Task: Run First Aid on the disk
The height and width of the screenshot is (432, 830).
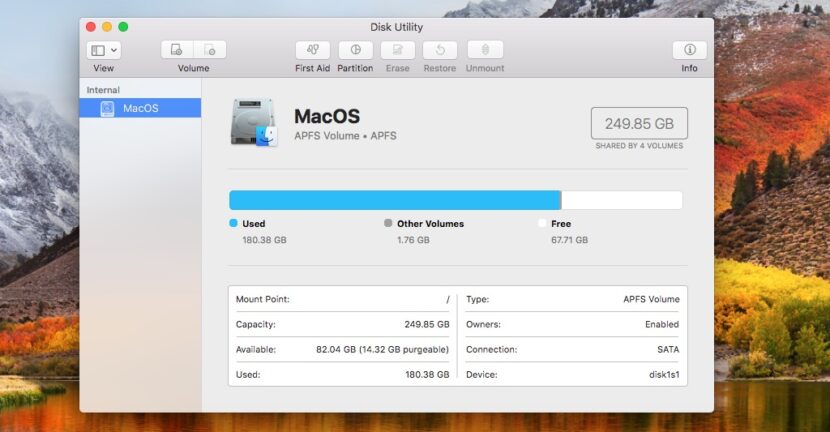Action: tap(312, 50)
